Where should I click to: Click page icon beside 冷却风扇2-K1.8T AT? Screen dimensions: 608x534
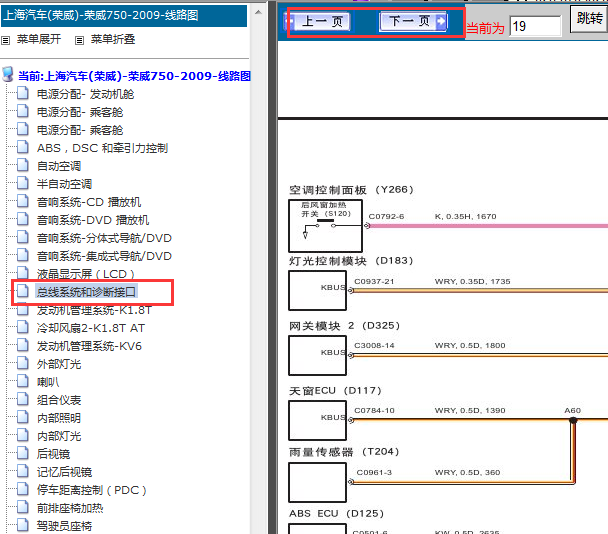click(x=23, y=327)
